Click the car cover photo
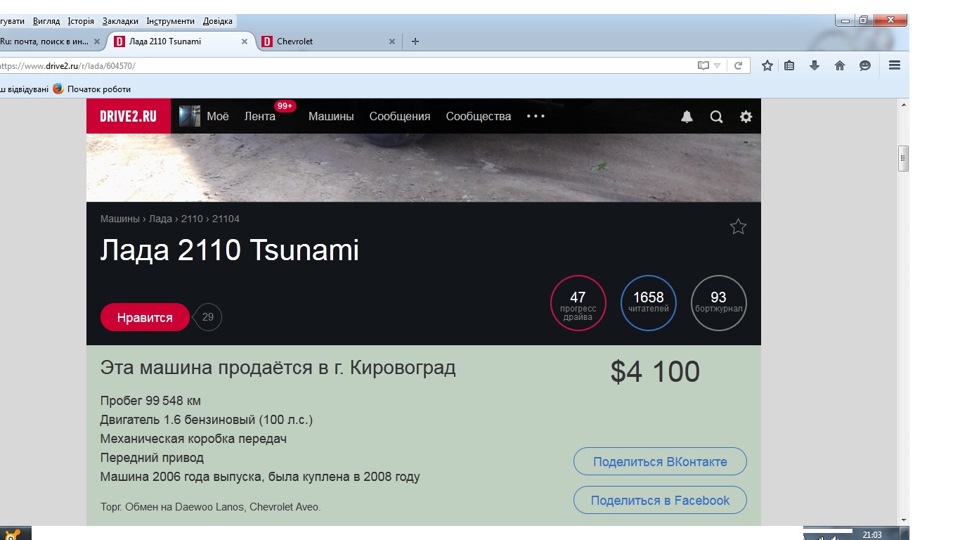 [424, 168]
